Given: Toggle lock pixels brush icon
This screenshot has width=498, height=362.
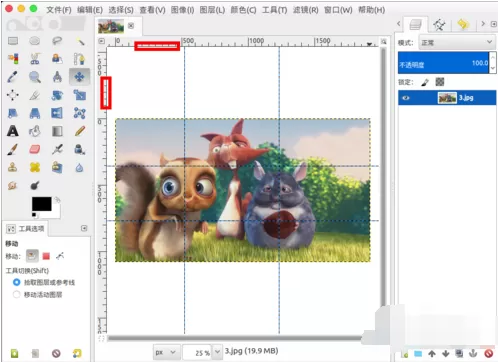Looking at the screenshot, I should (x=425, y=82).
